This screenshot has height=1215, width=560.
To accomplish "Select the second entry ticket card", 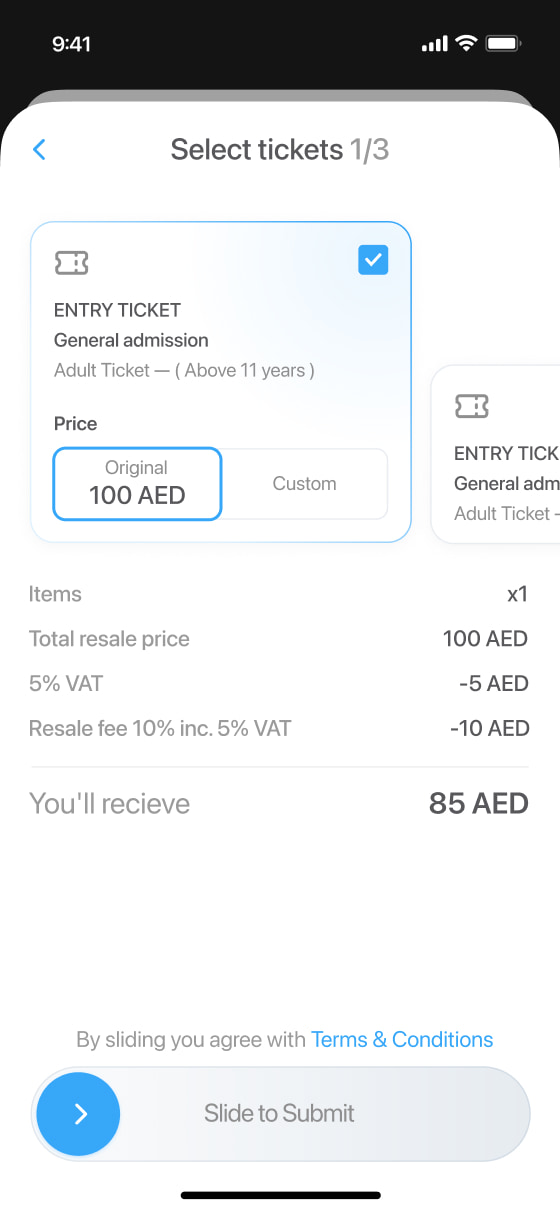I will pos(495,455).
